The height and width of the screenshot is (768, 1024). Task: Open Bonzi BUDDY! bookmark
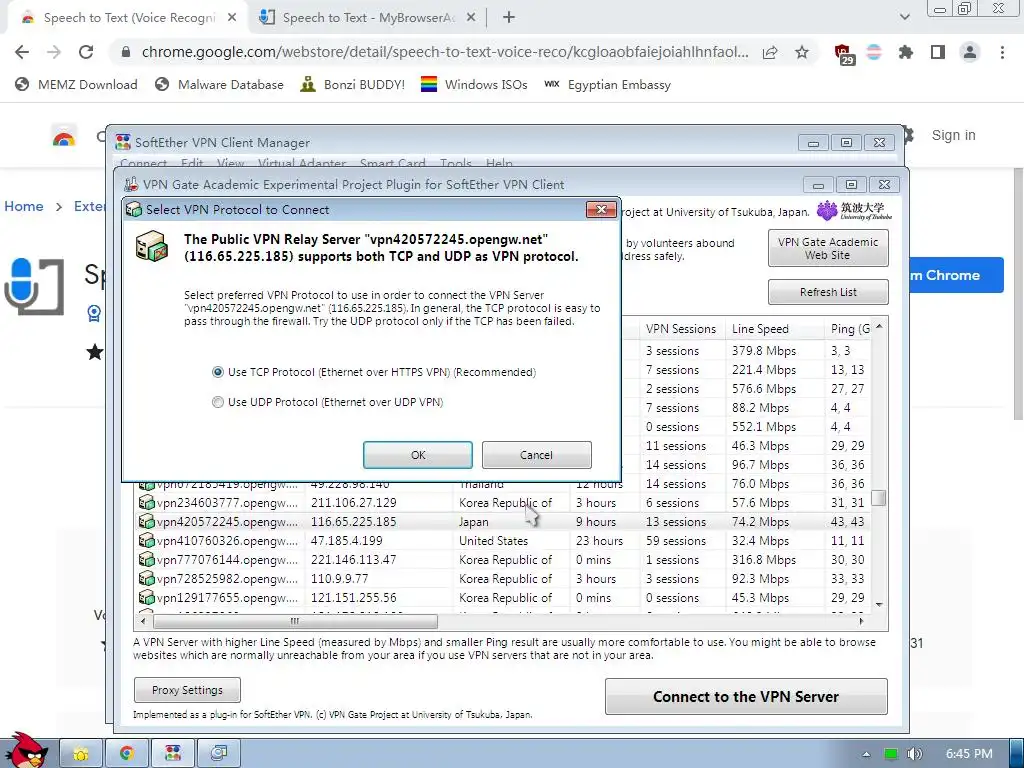point(353,84)
